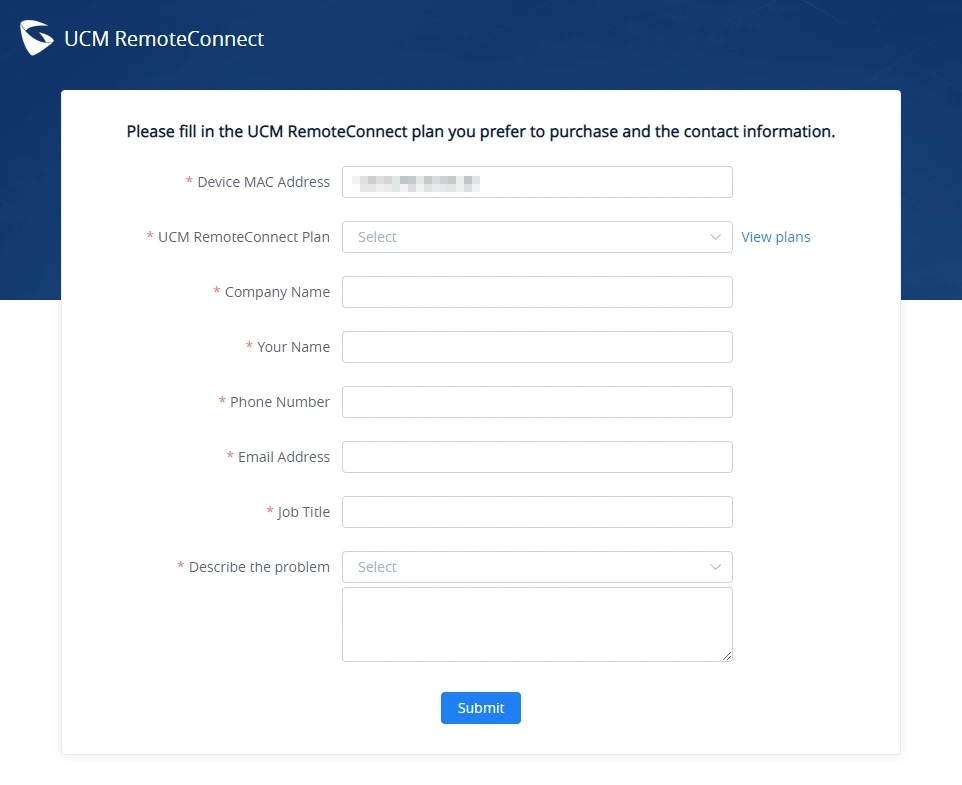Click the Describe the problem label
Image resolution: width=962 pixels, height=785 pixels.
[259, 567]
